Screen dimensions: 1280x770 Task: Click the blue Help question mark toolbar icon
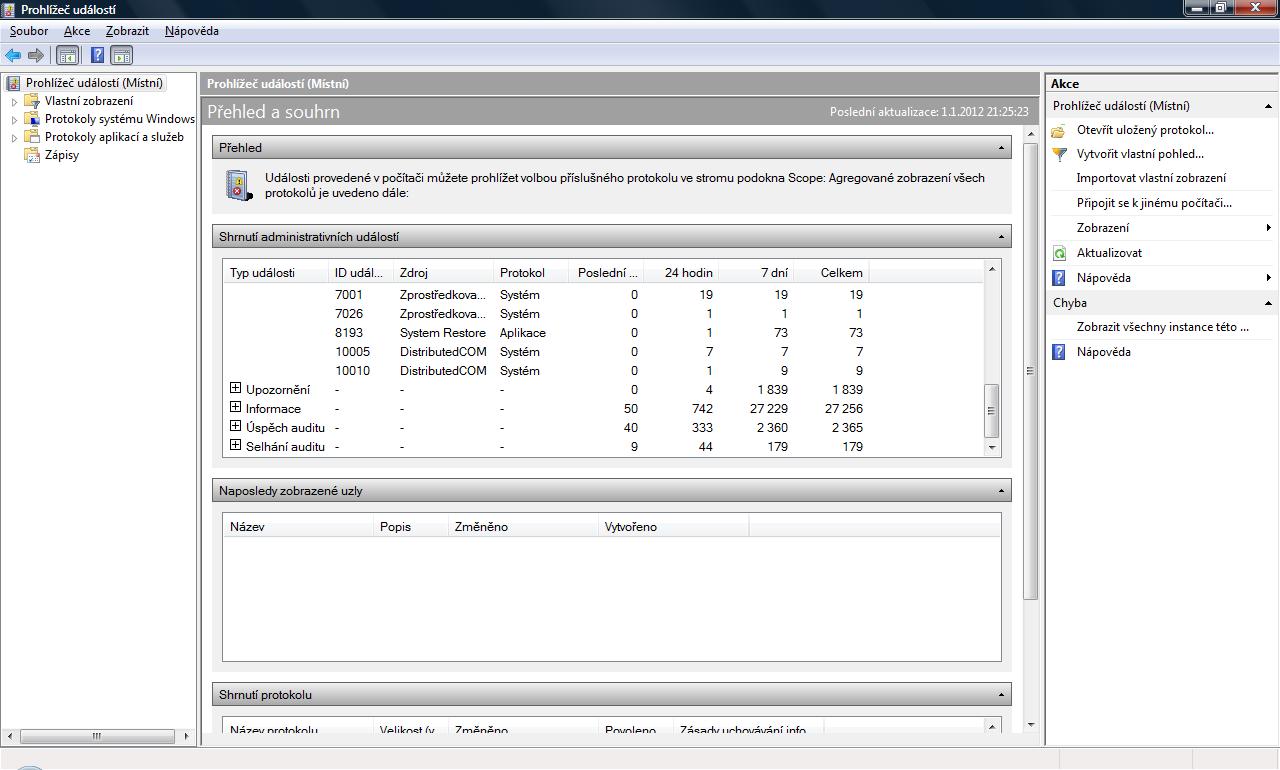98,56
